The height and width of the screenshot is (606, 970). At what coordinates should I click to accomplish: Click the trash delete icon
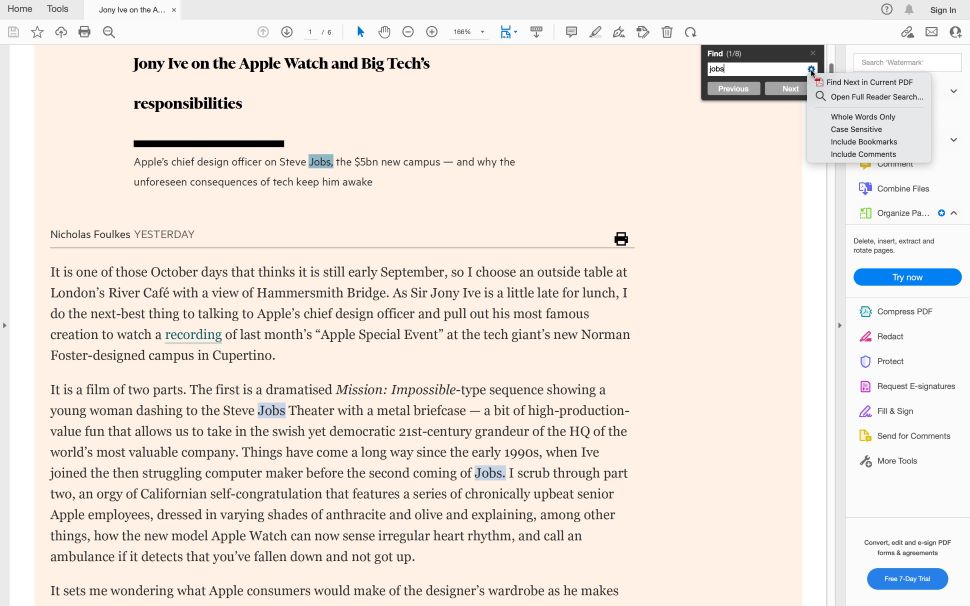pyautogui.click(x=667, y=32)
